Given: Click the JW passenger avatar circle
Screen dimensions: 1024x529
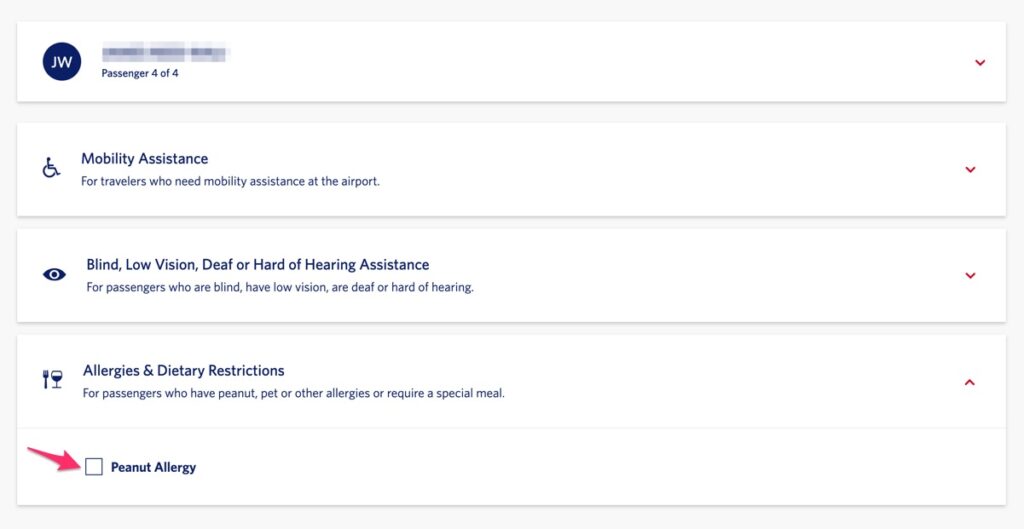Looking at the screenshot, I should tap(62, 62).
